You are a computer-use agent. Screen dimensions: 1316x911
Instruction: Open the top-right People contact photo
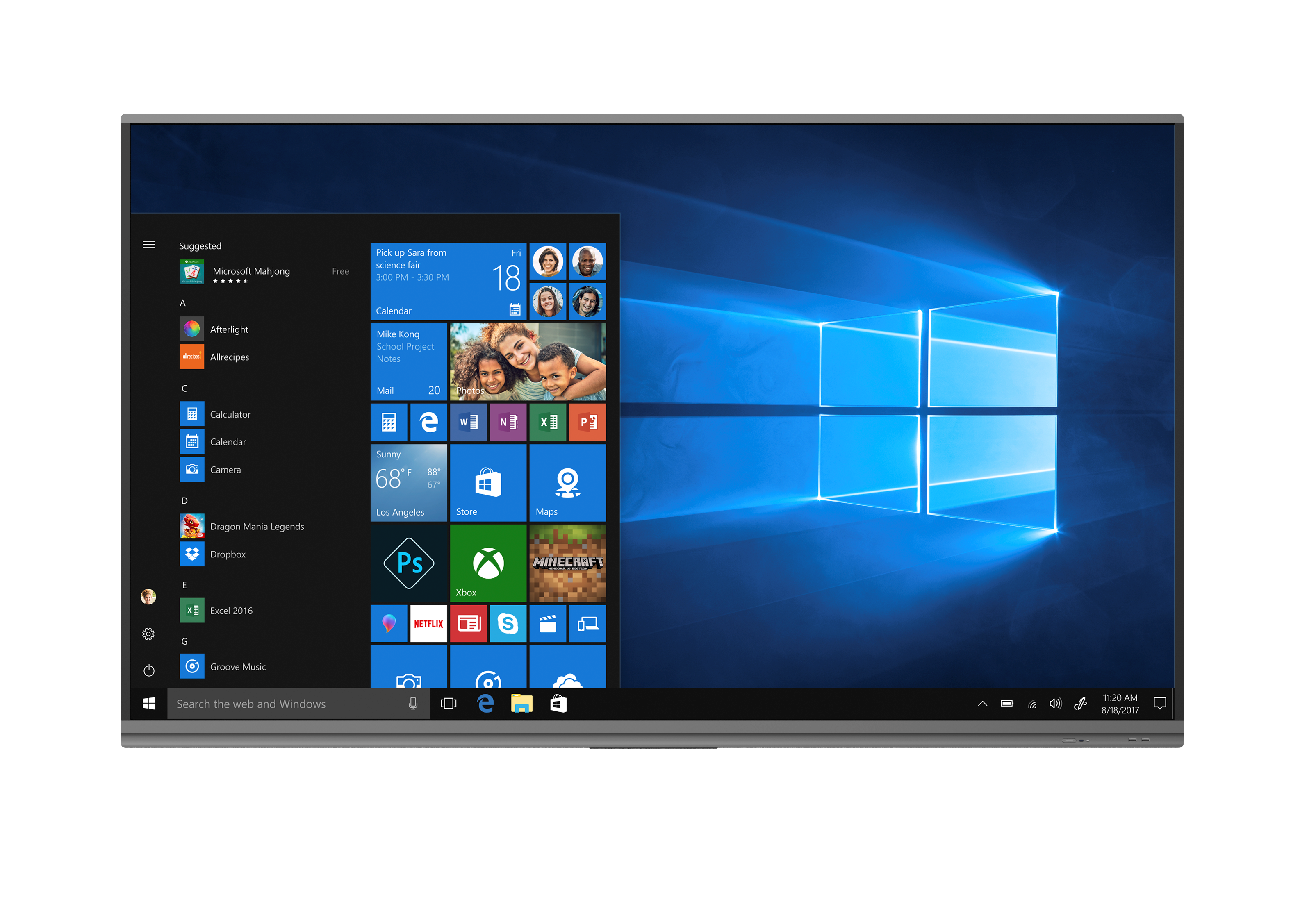pos(587,261)
